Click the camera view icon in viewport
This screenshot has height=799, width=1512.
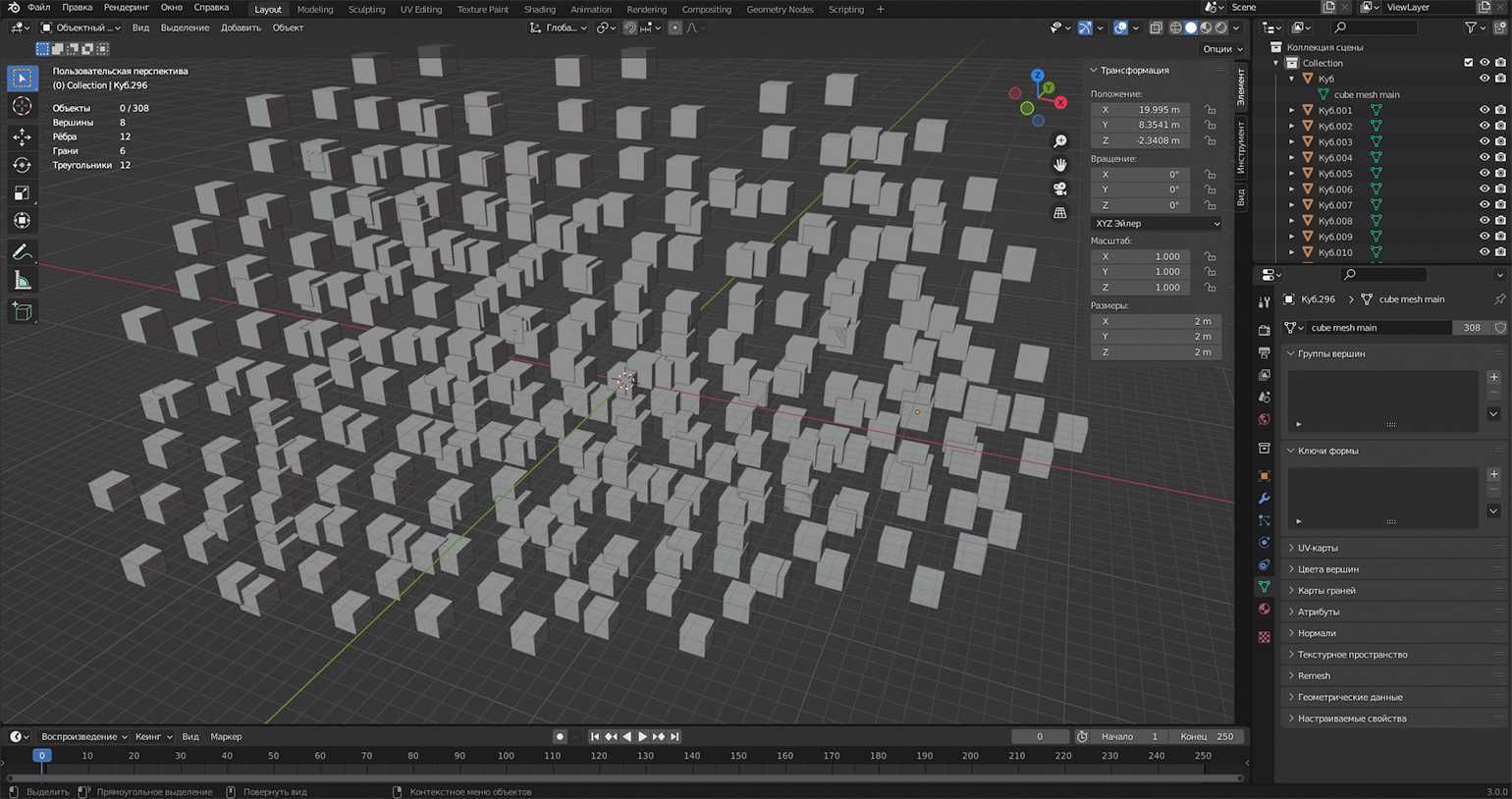pos(1060,188)
